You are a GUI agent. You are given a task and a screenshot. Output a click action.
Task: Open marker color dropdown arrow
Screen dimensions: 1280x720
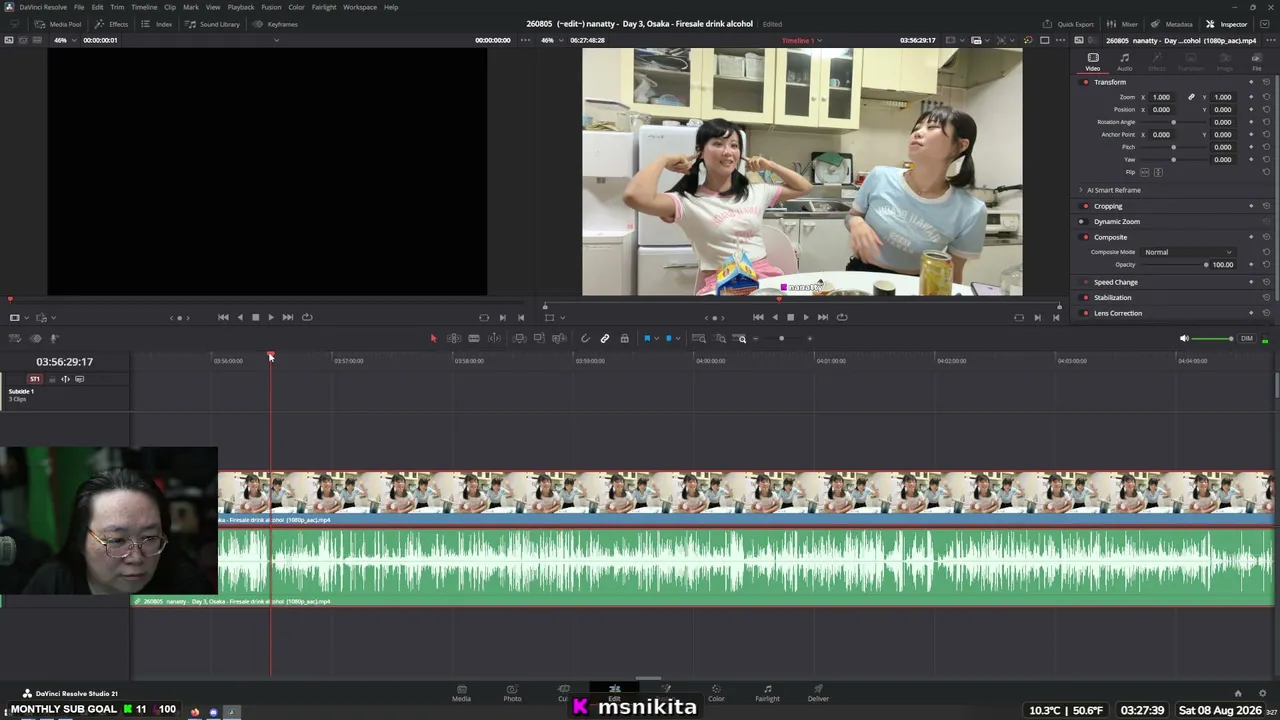click(x=677, y=339)
